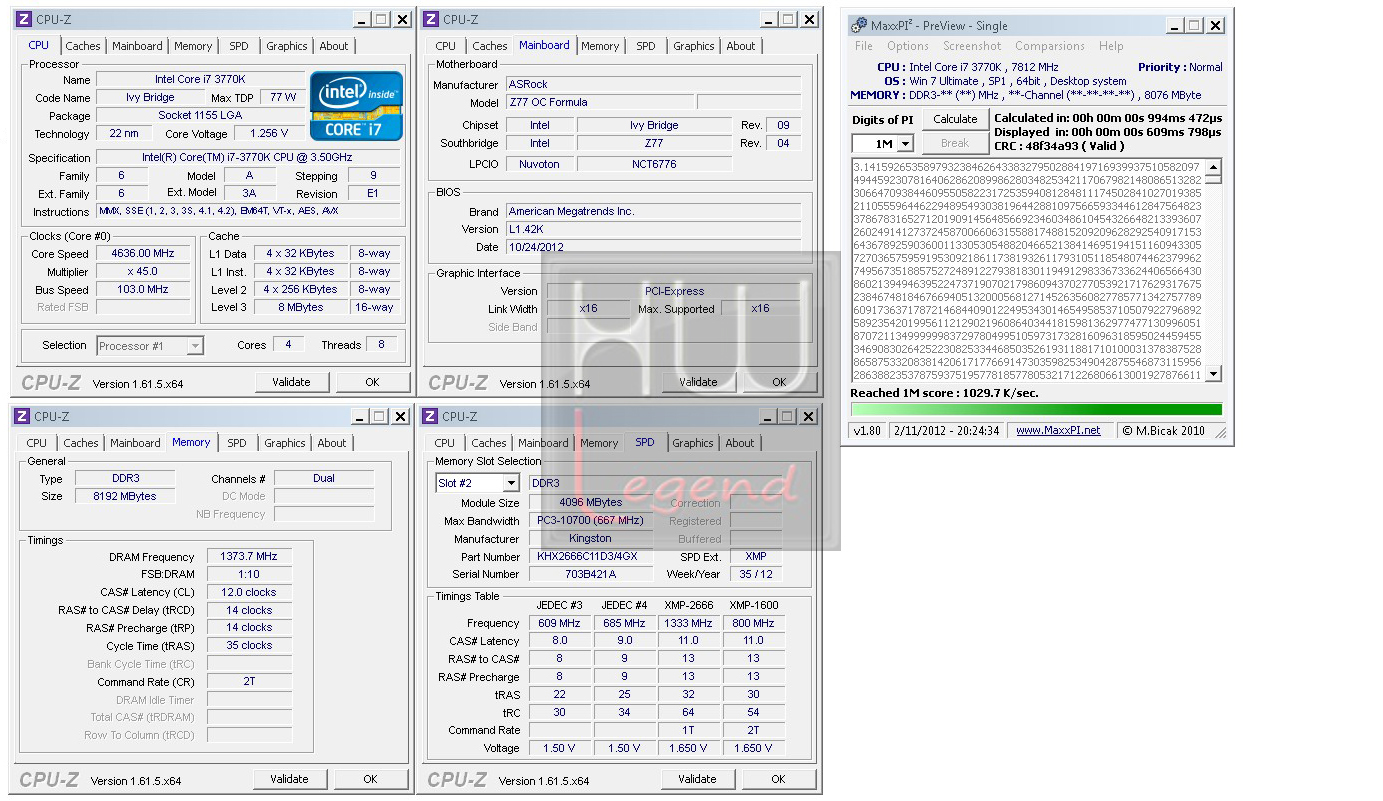Click the Ivy Bridge code name field
Viewport: 1383px width, 801px height.
click(x=150, y=97)
